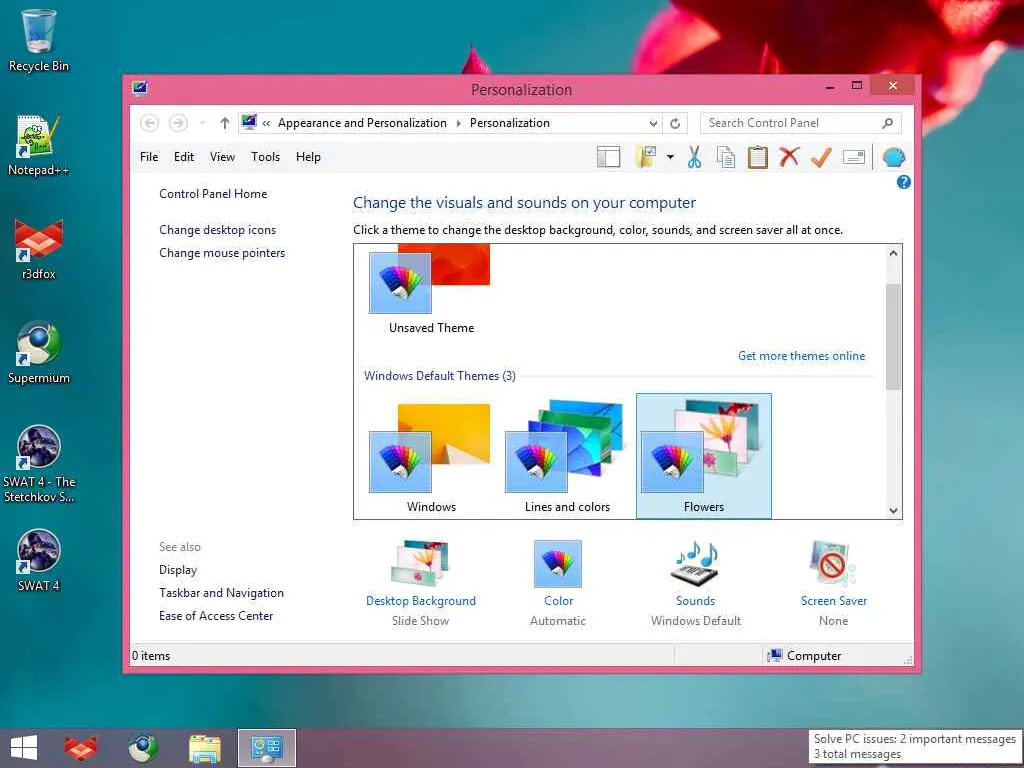
Task: Open the File menu
Action: pos(149,157)
